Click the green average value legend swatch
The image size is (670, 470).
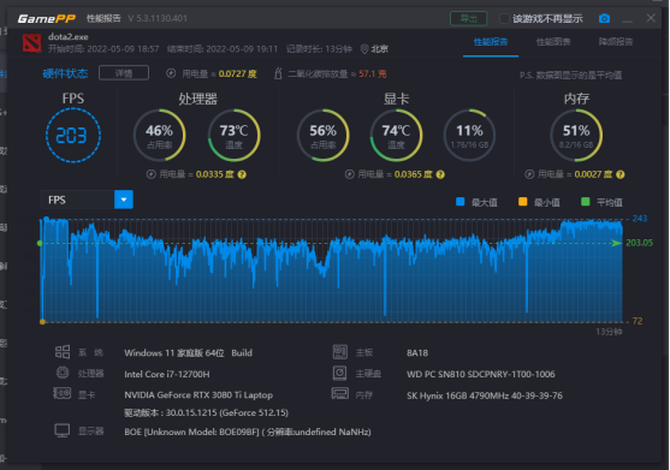585,202
